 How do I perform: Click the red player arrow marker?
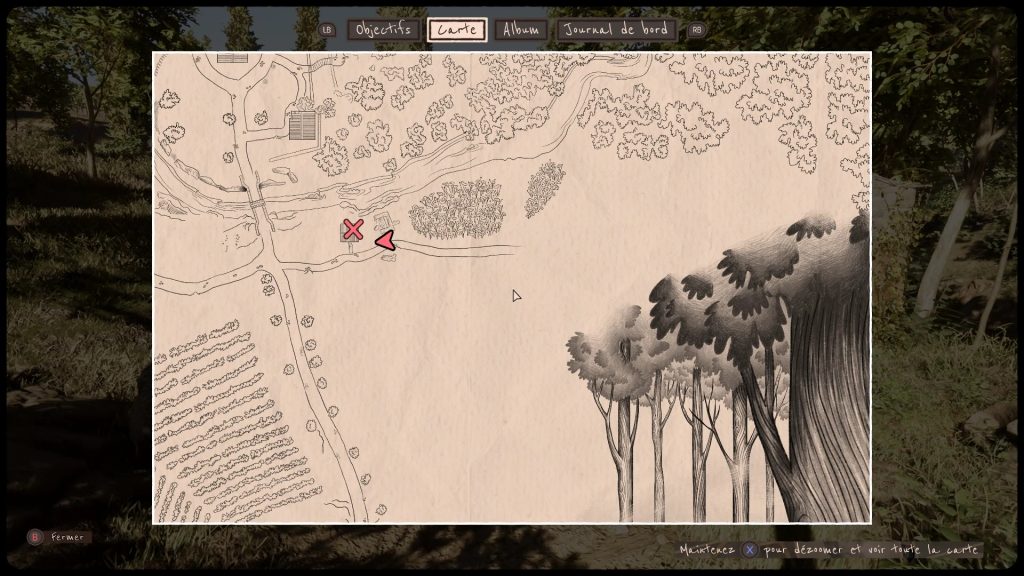click(x=385, y=241)
